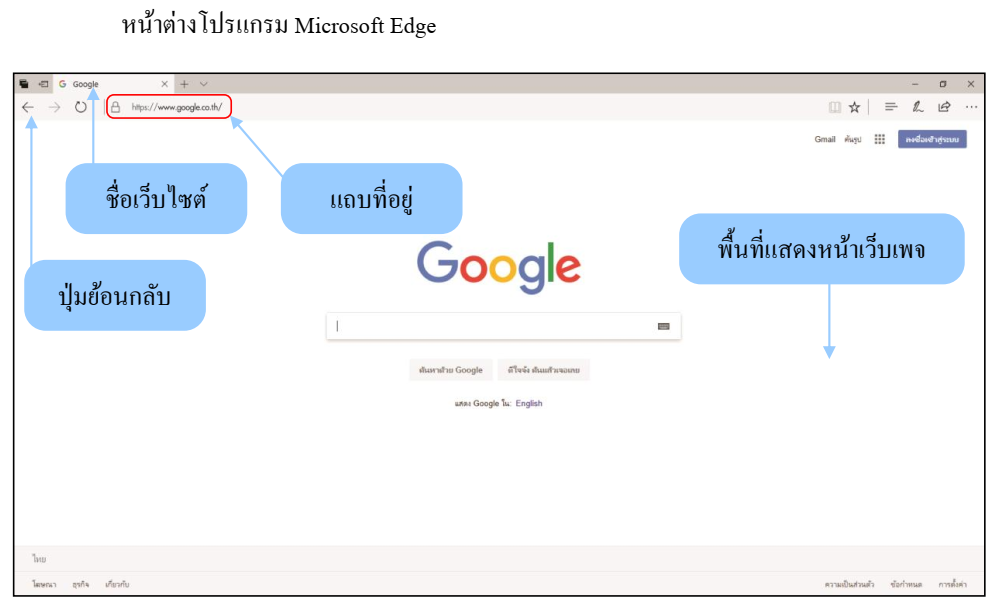Open the Hub panel icon
Image resolution: width=1007 pixels, height=612 pixels.
pos(891,107)
